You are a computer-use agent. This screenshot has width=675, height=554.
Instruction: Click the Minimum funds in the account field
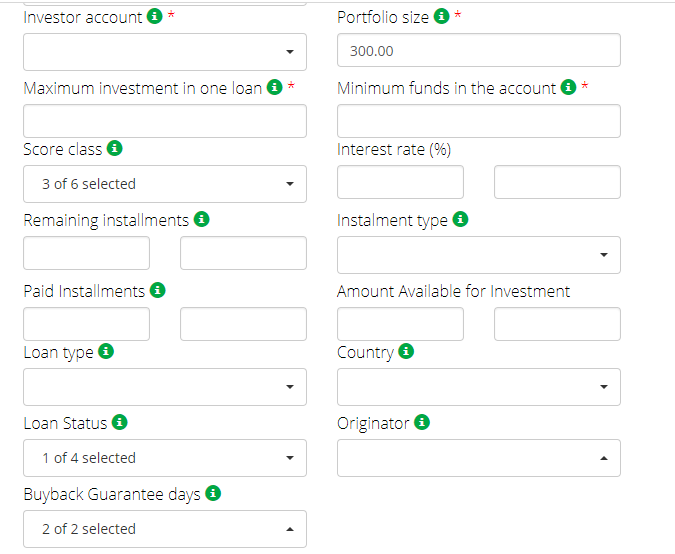(x=478, y=121)
